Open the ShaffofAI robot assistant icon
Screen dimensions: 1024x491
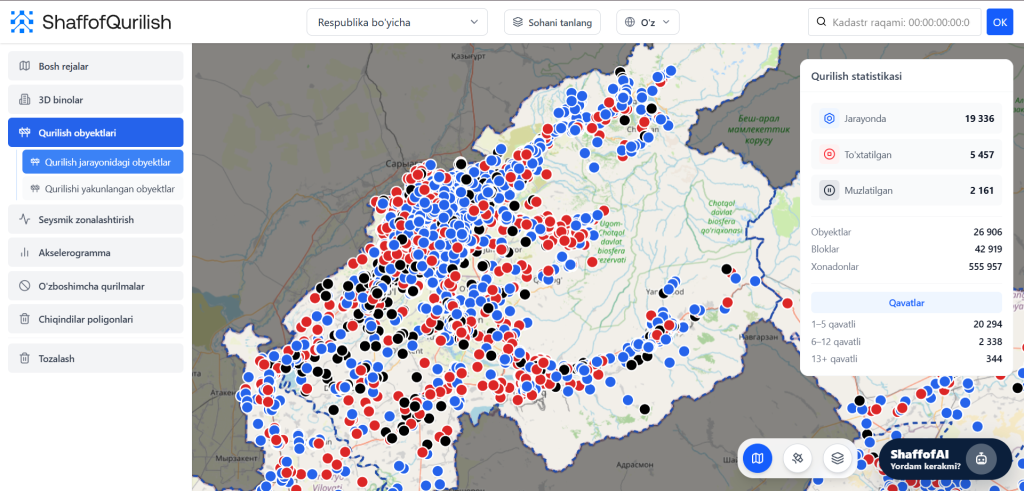tap(980, 459)
